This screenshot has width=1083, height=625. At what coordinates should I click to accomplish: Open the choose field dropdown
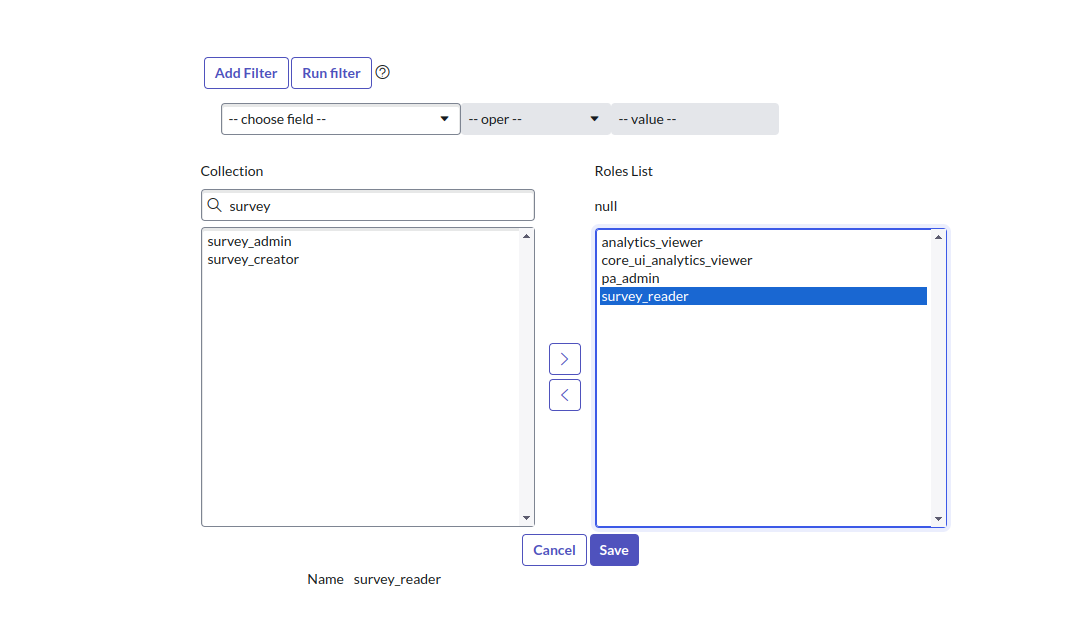(340, 119)
